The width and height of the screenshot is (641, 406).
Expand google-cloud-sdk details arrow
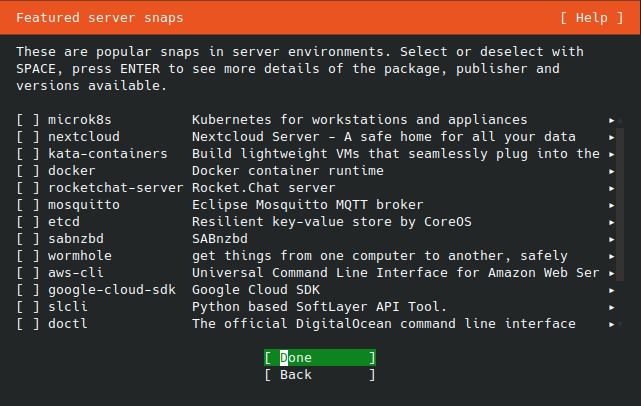tap(612, 290)
